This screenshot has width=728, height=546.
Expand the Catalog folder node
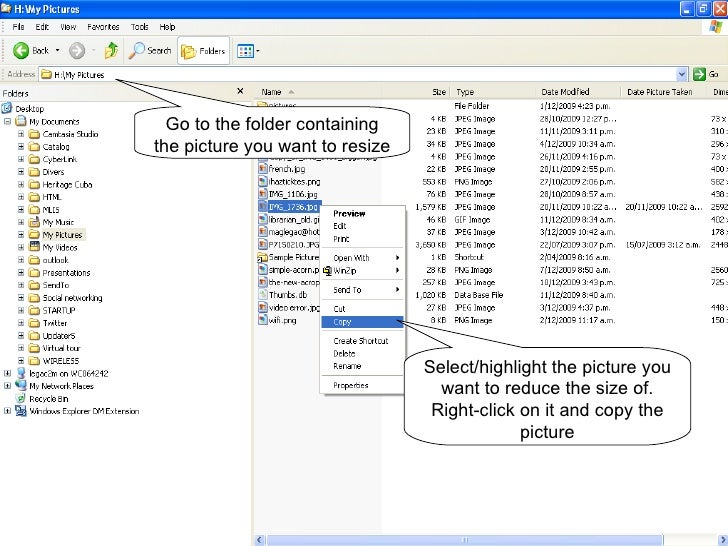click(x=21, y=146)
